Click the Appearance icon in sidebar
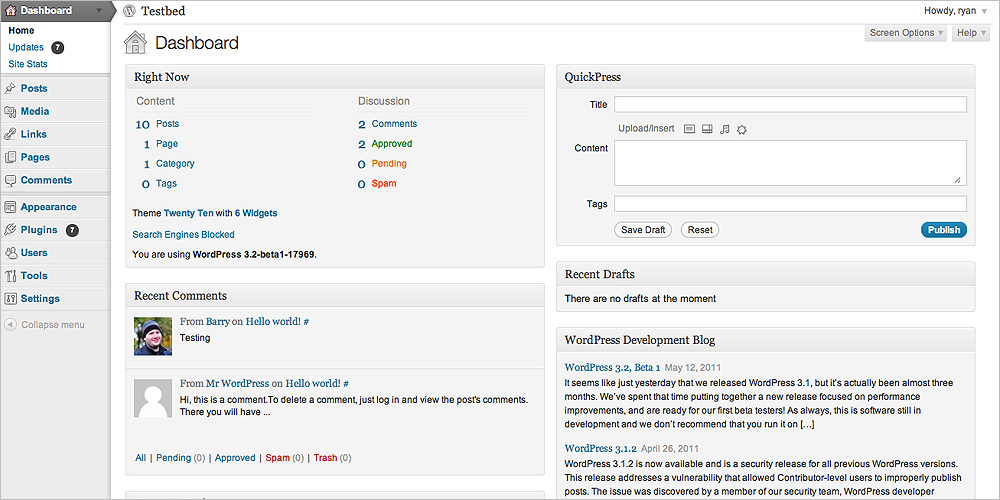 10,207
